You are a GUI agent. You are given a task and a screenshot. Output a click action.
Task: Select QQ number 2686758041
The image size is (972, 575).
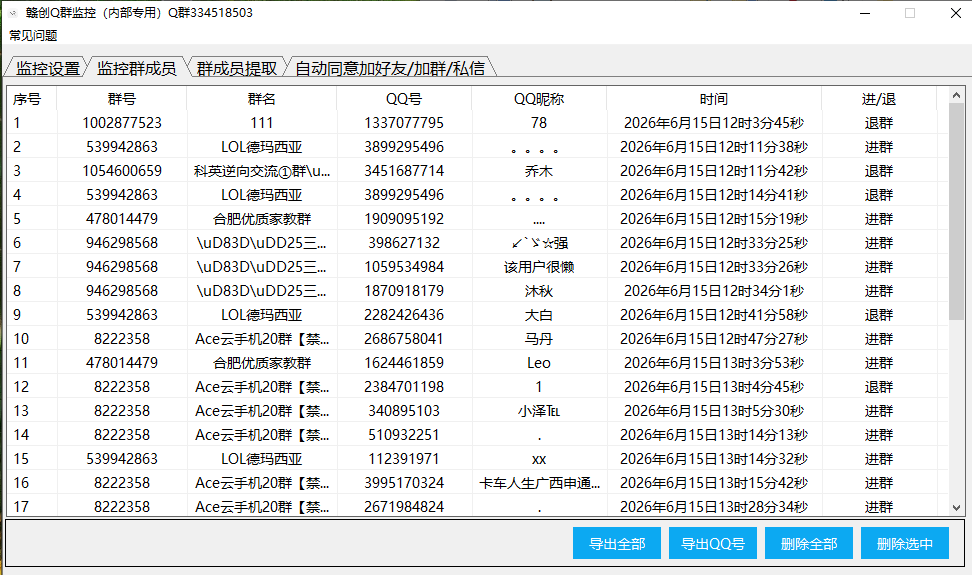tap(404, 339)
